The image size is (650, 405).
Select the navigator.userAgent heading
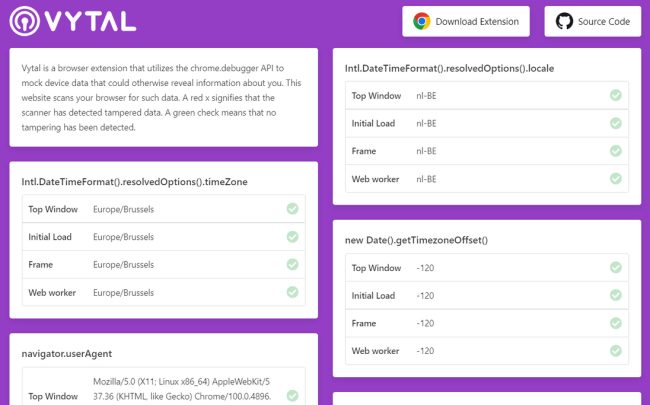click(x=67, y=354)
